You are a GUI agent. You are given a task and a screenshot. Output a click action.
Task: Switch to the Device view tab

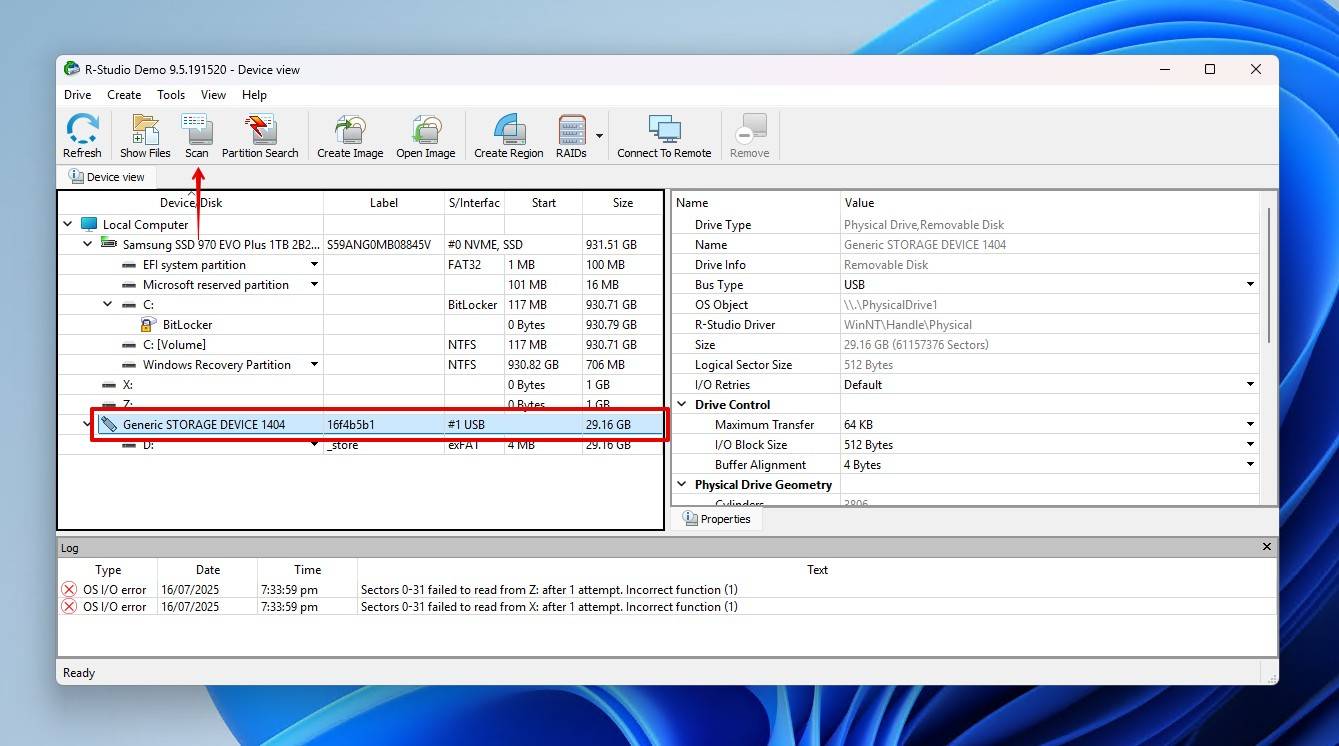(x=107, y=177)
